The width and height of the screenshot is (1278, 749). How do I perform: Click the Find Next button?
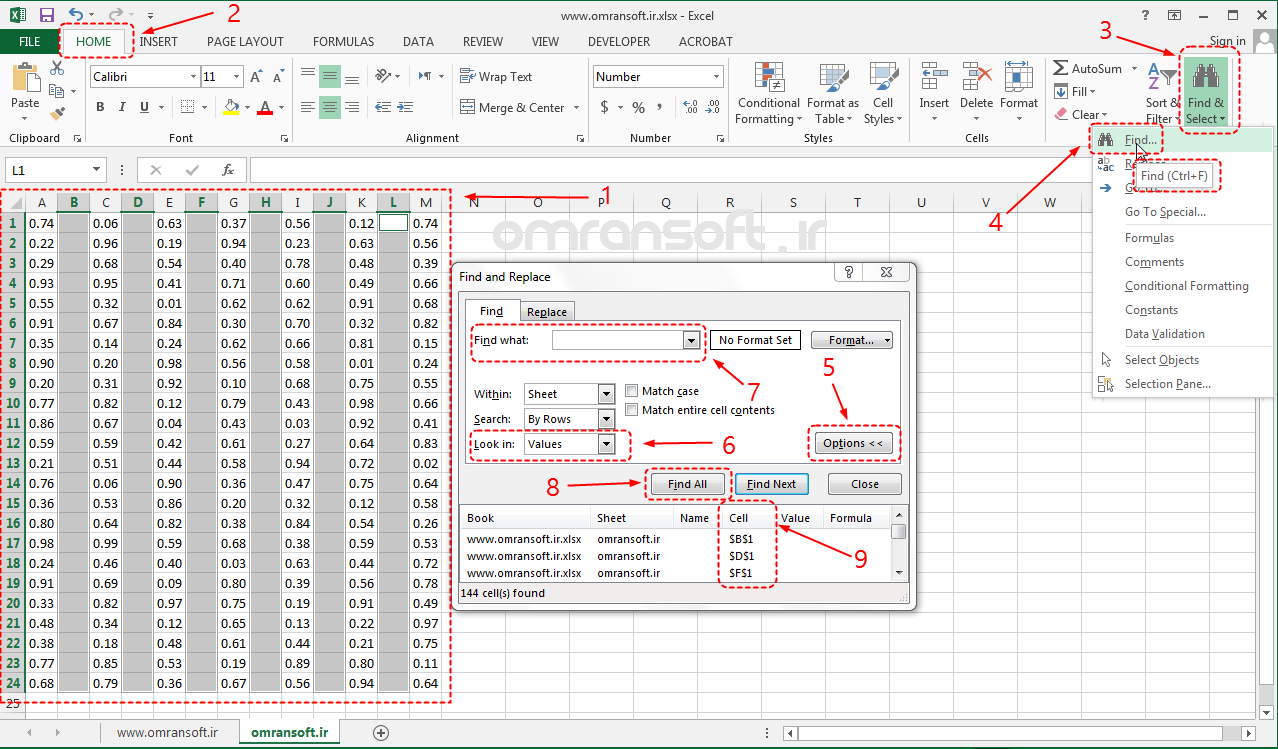click(x=771, y=484)
